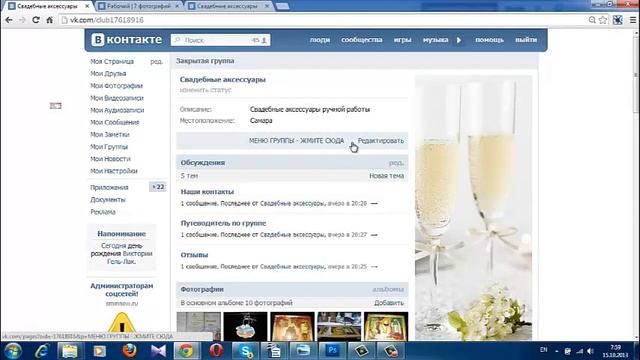Image resolution: width=640 pixels, height=360 pixels.
Task: Open discussion 'Наши контакты'
Action: coord(207,191)
